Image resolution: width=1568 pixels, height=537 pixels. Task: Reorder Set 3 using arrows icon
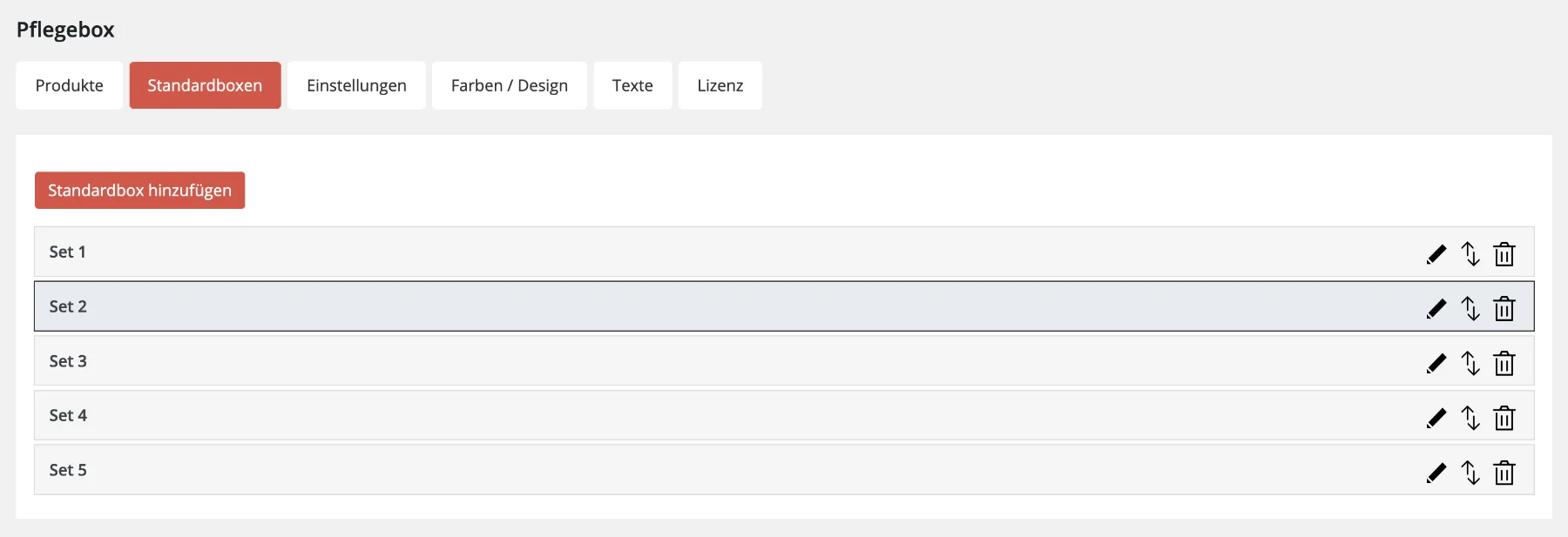pos(1470,363)
